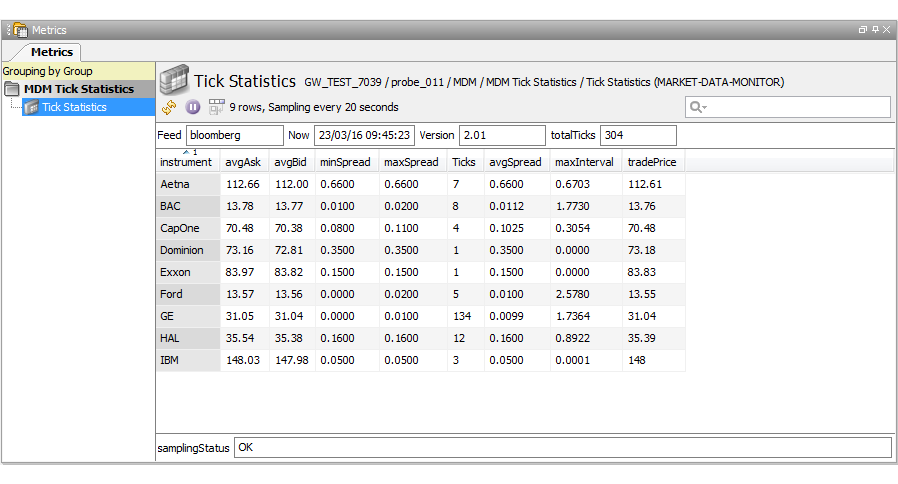Viewport: 898px width, 484px height.
Task: Click IBM avgBid value 147.98
Action: click(292, 360)
